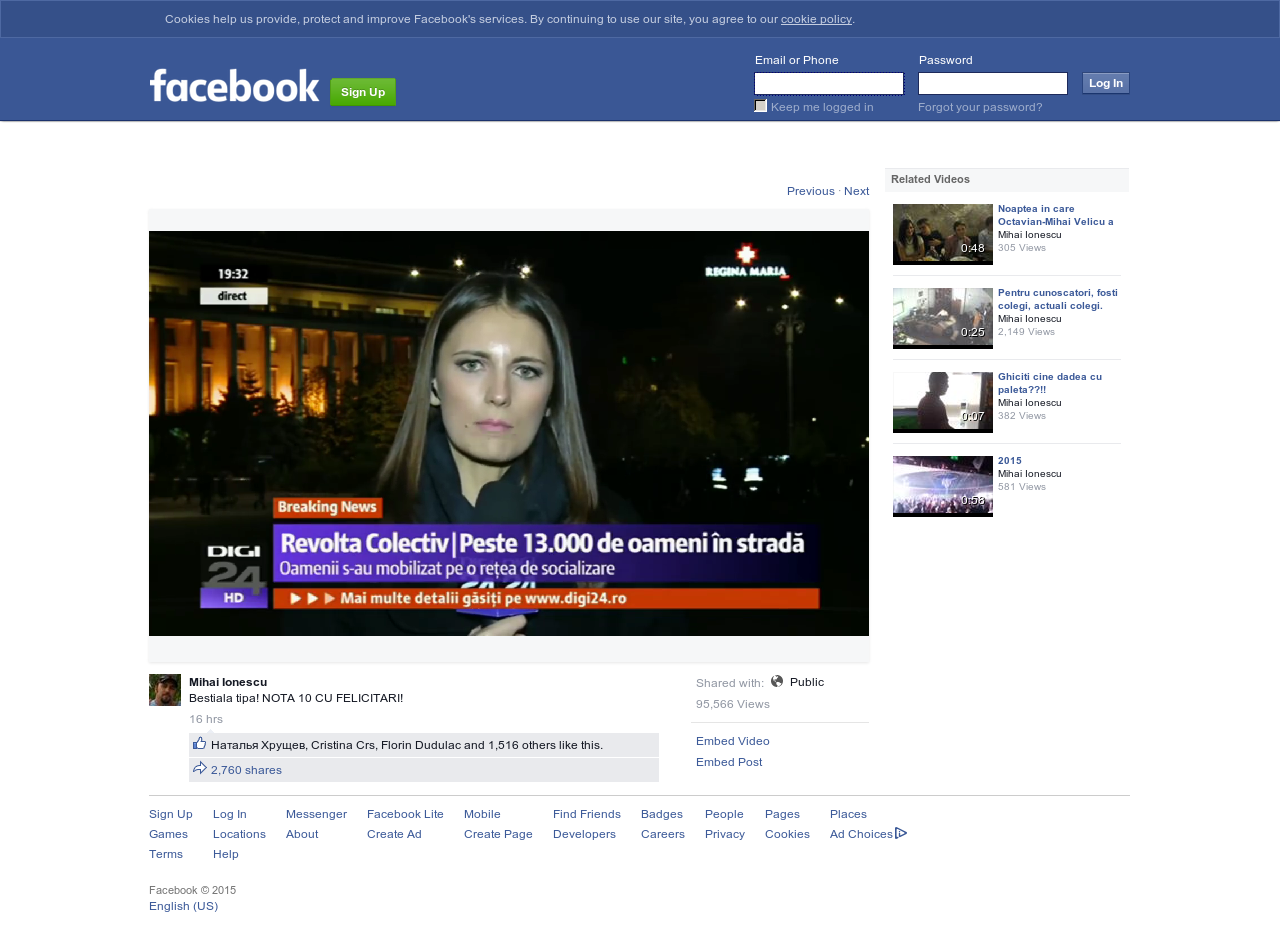Viewport: 1280px width, 934px height.
Task: Toggle Keep me logged in checkbox
Action: [x=761, y=106]
